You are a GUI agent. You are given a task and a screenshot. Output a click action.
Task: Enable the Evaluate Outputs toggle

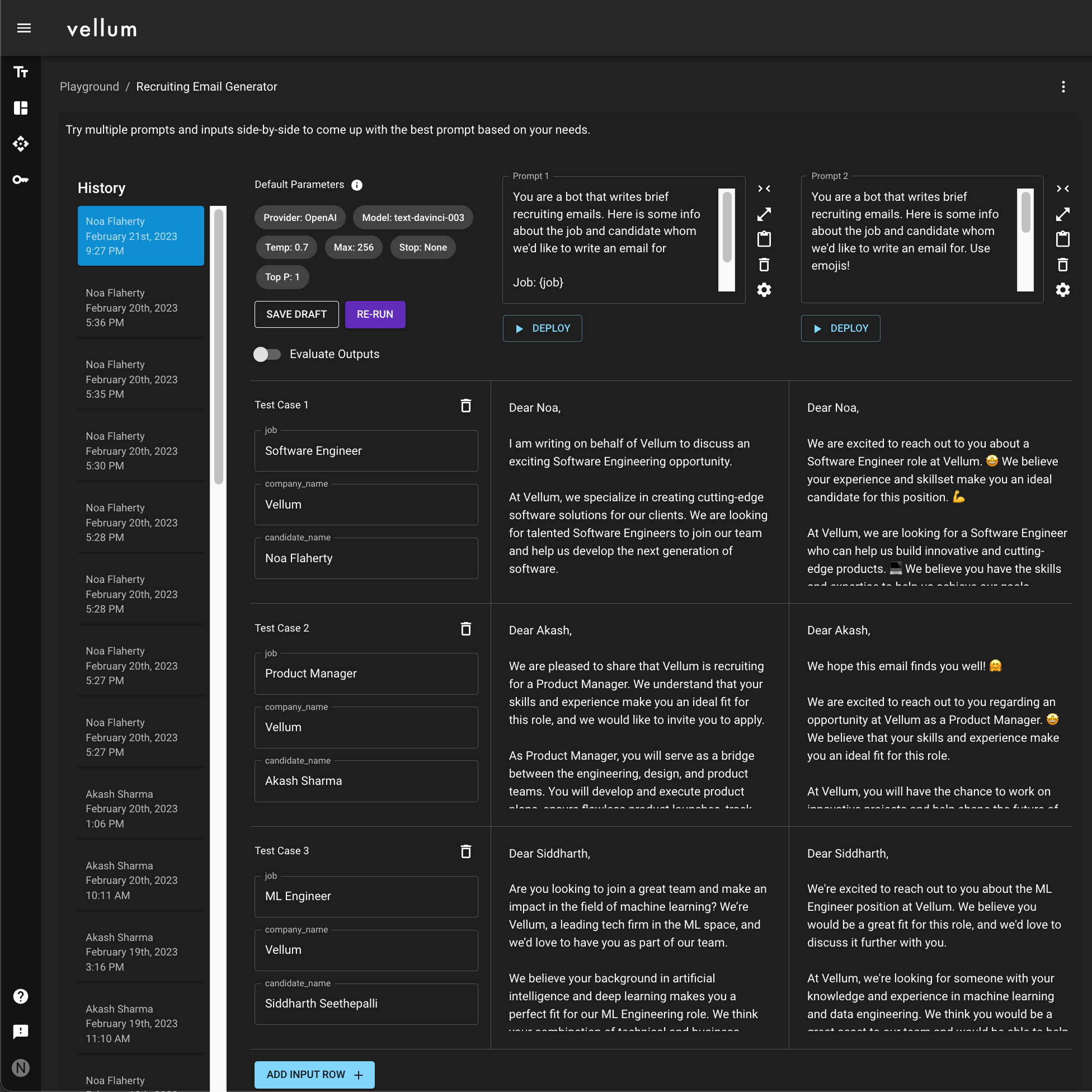coord(267,354)
